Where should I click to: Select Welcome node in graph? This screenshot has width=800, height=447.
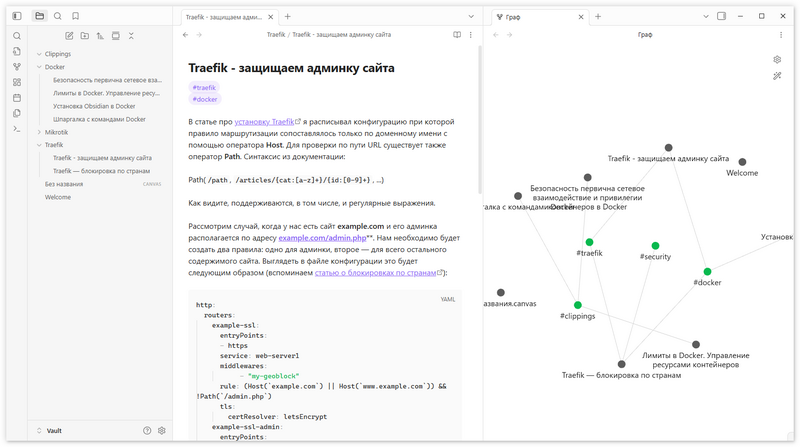click(x=742, y=162)
